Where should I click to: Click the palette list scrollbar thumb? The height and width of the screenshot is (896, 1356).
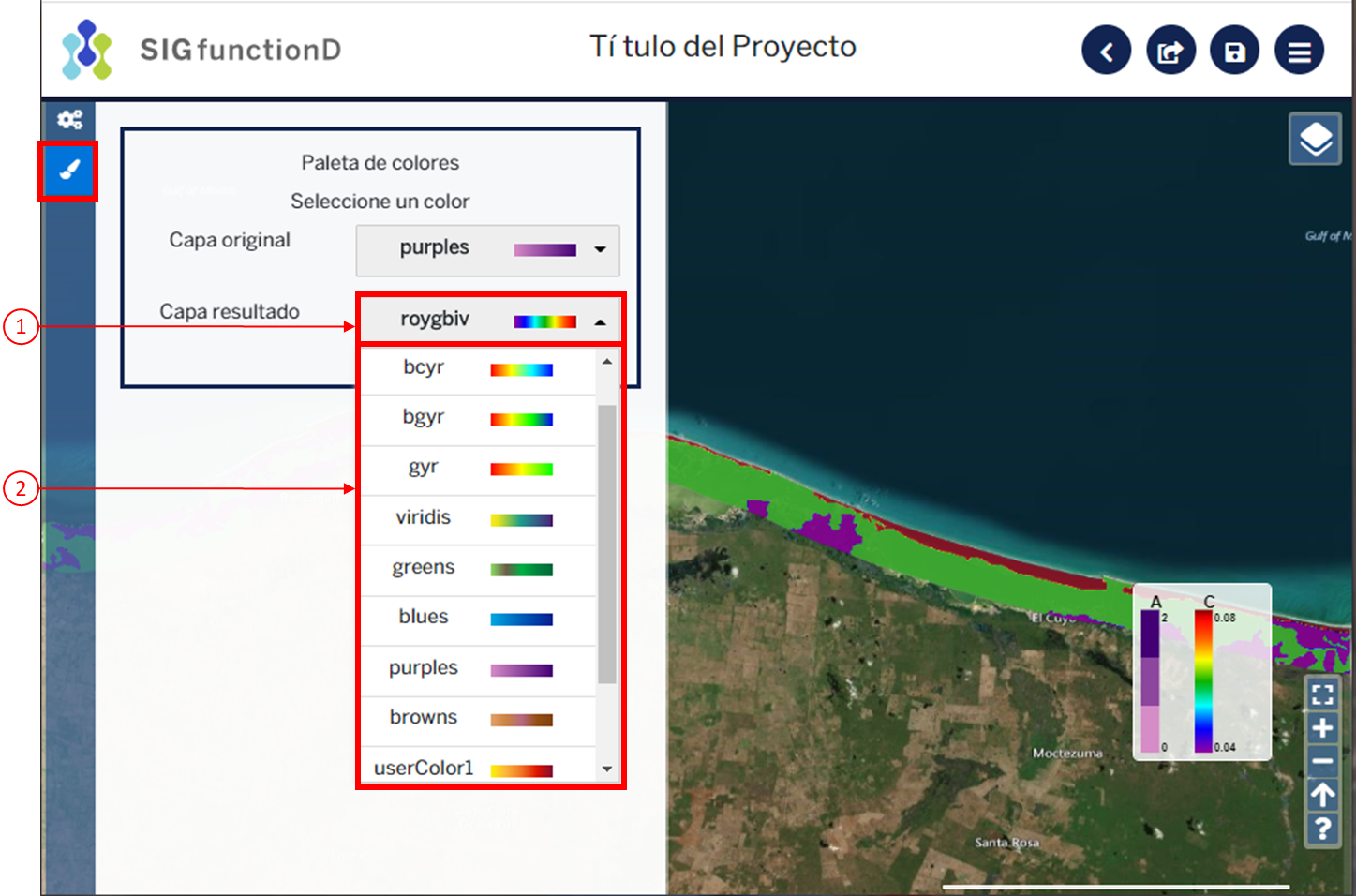[607, 544]
